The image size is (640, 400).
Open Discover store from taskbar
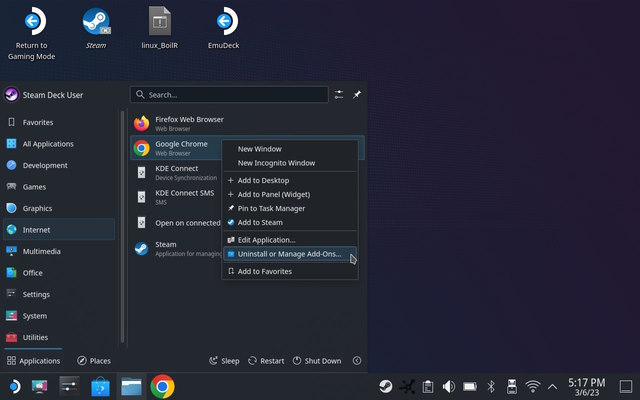click(x=100, y=386)
